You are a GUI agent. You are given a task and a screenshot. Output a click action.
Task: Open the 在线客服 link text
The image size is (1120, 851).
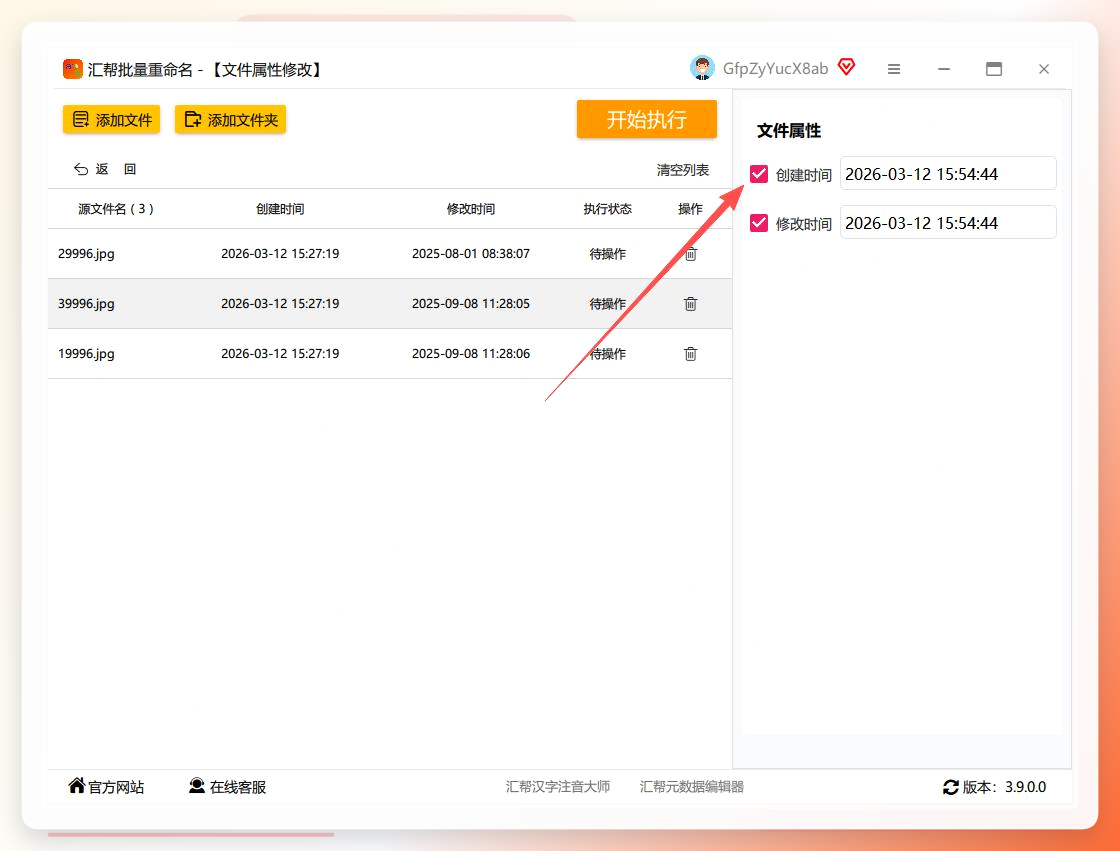click(238, 787)
